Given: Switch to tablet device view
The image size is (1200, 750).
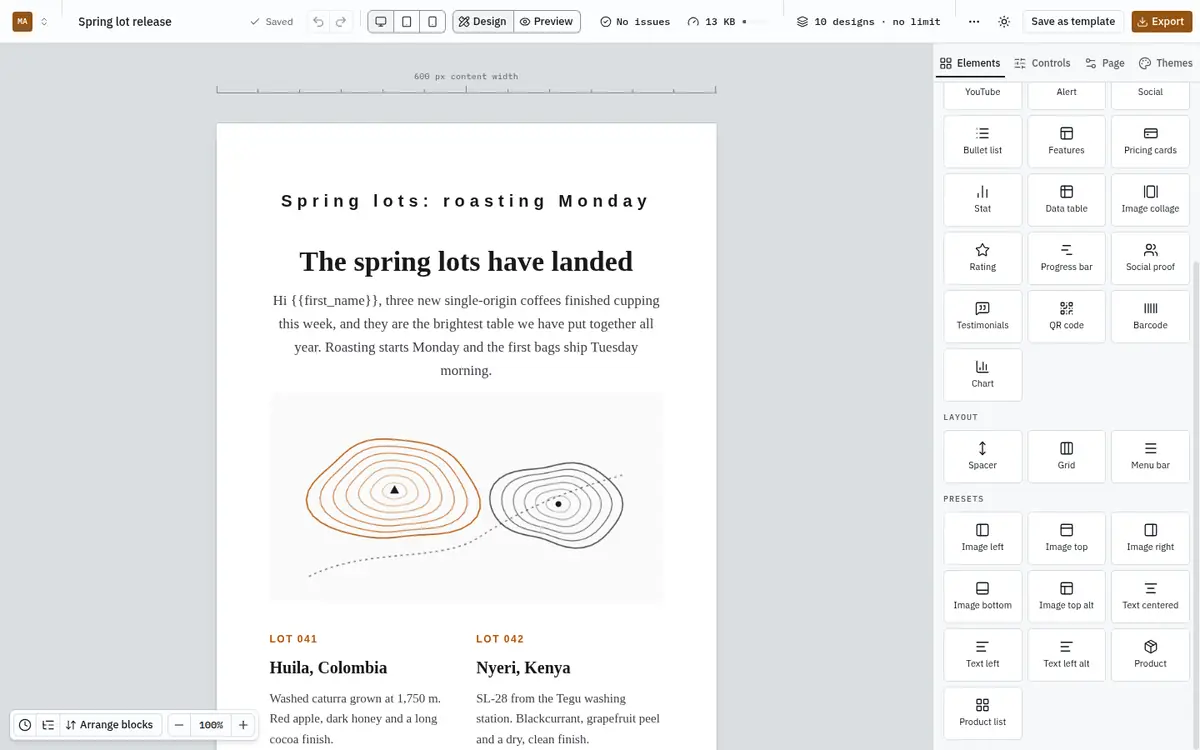Looking at the screenshot, I should pyautogui.click(x=406, y=21).
